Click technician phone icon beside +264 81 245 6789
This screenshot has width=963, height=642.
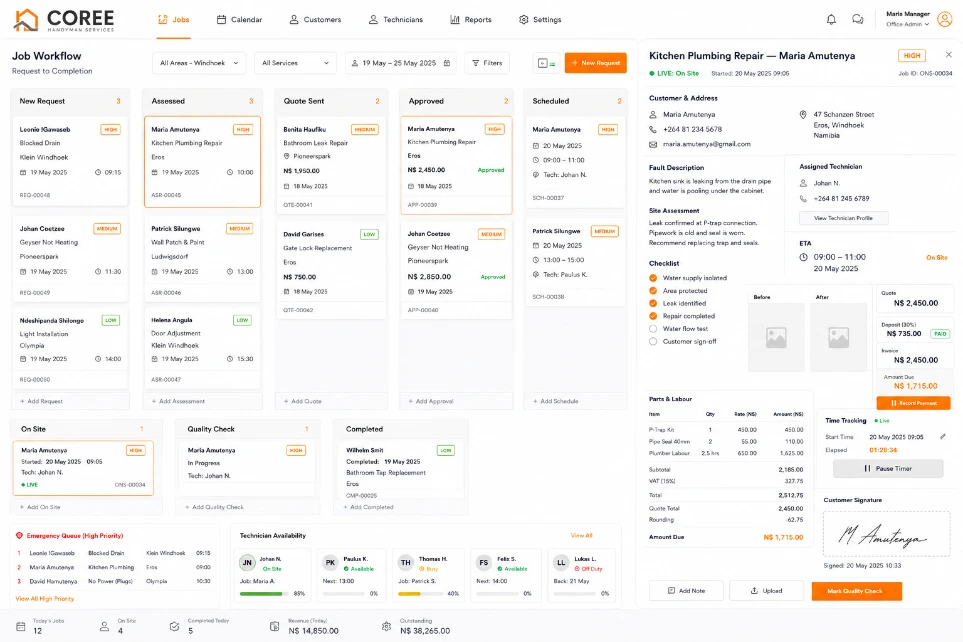click(x=803, y=198)
